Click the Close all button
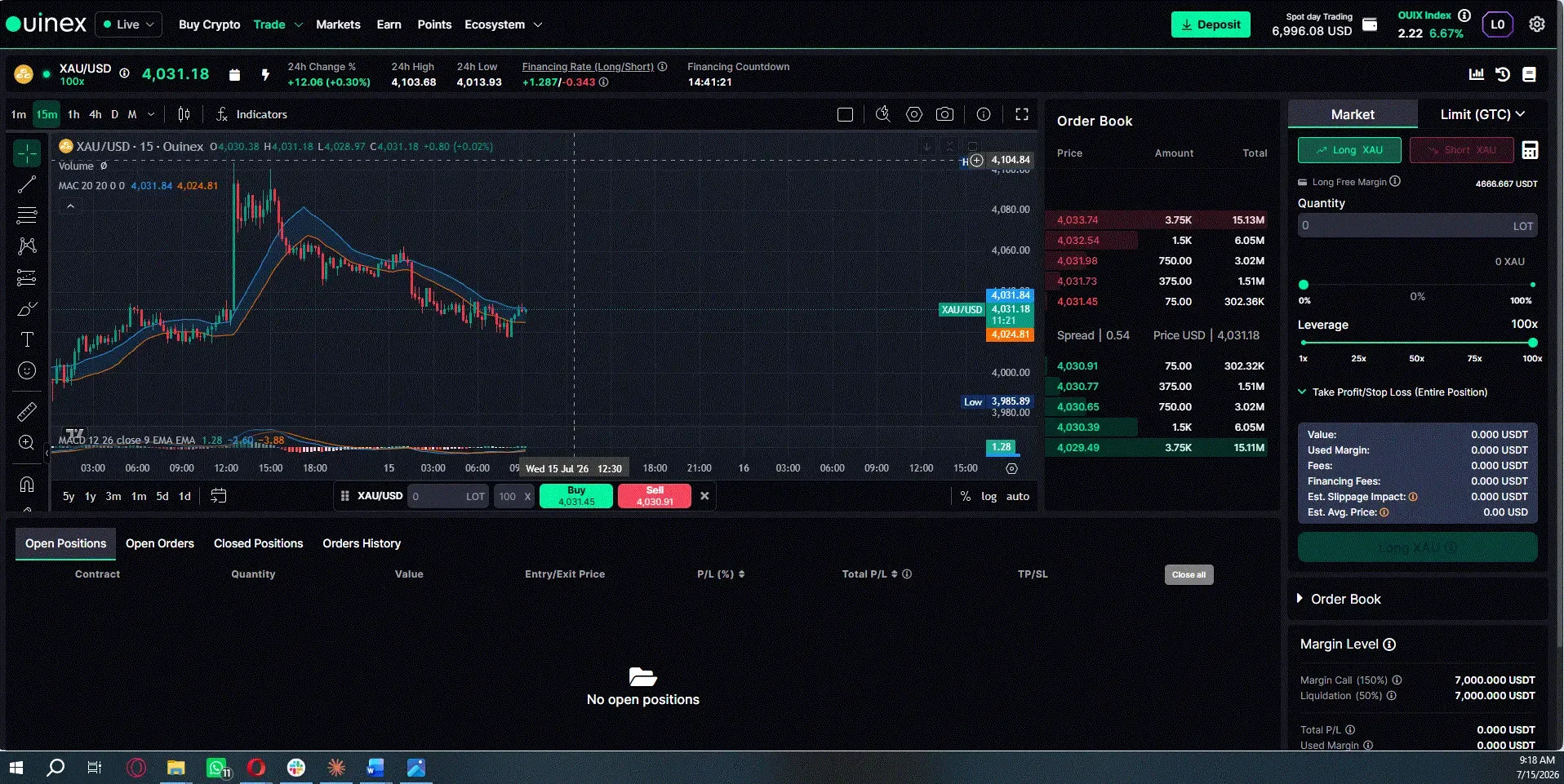The image size is (1564, 784). click(x=1189, y=574)
